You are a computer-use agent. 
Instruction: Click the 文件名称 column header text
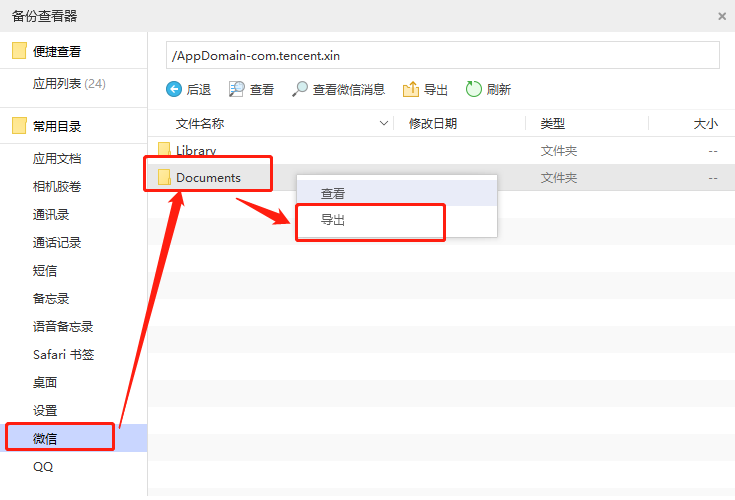click(x=200, y=124)
